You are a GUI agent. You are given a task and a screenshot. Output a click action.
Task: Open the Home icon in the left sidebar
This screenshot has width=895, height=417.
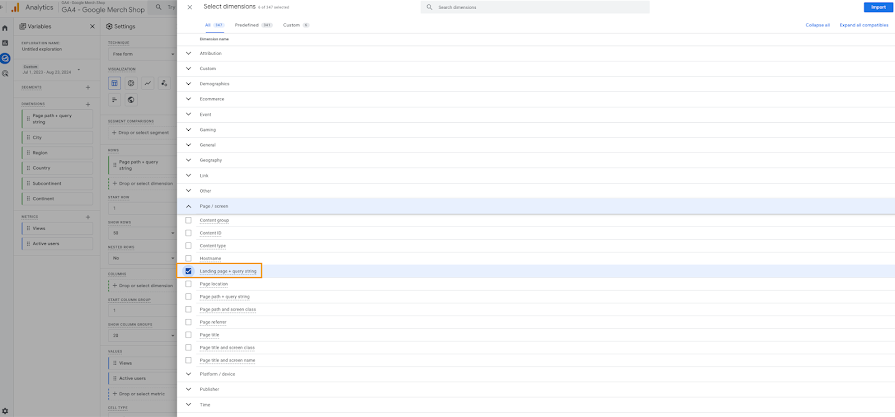point(5,28)
